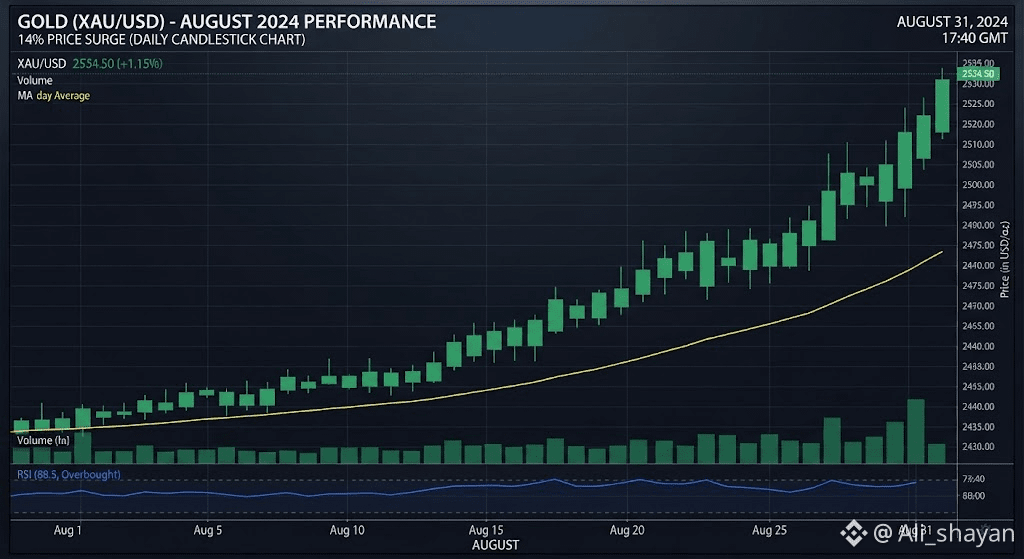
Task: Click the Aug 1 date axis label
Action: click(68, 530)
